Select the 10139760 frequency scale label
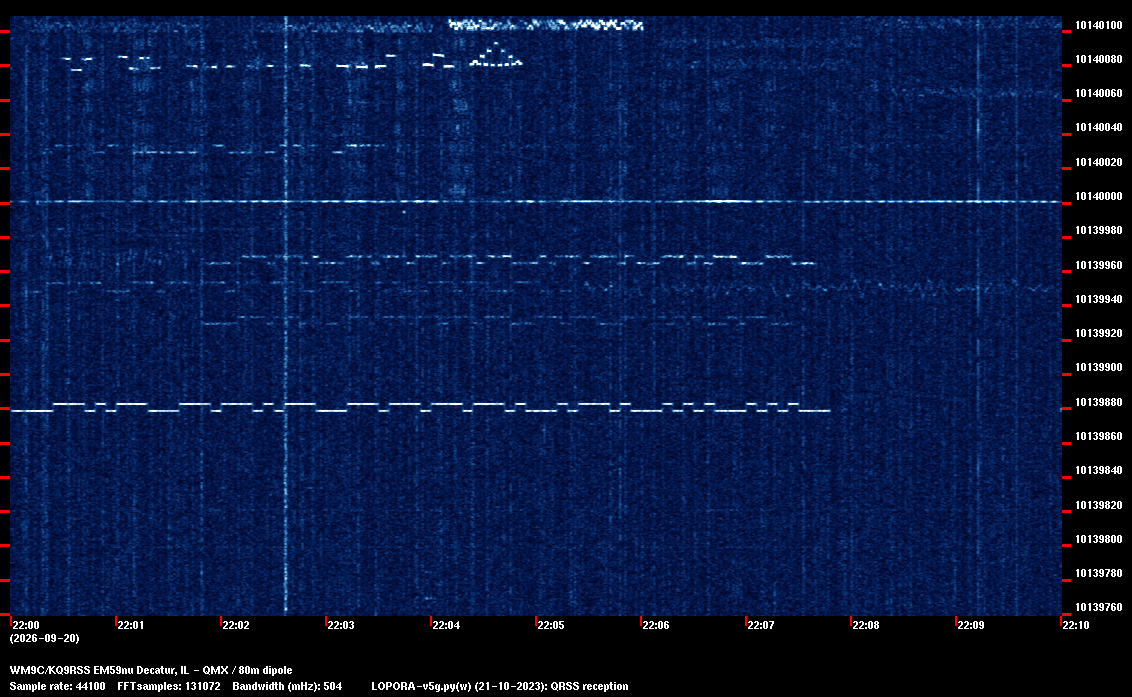This screenshot has height=697, width=1132. coord(1099,607)
